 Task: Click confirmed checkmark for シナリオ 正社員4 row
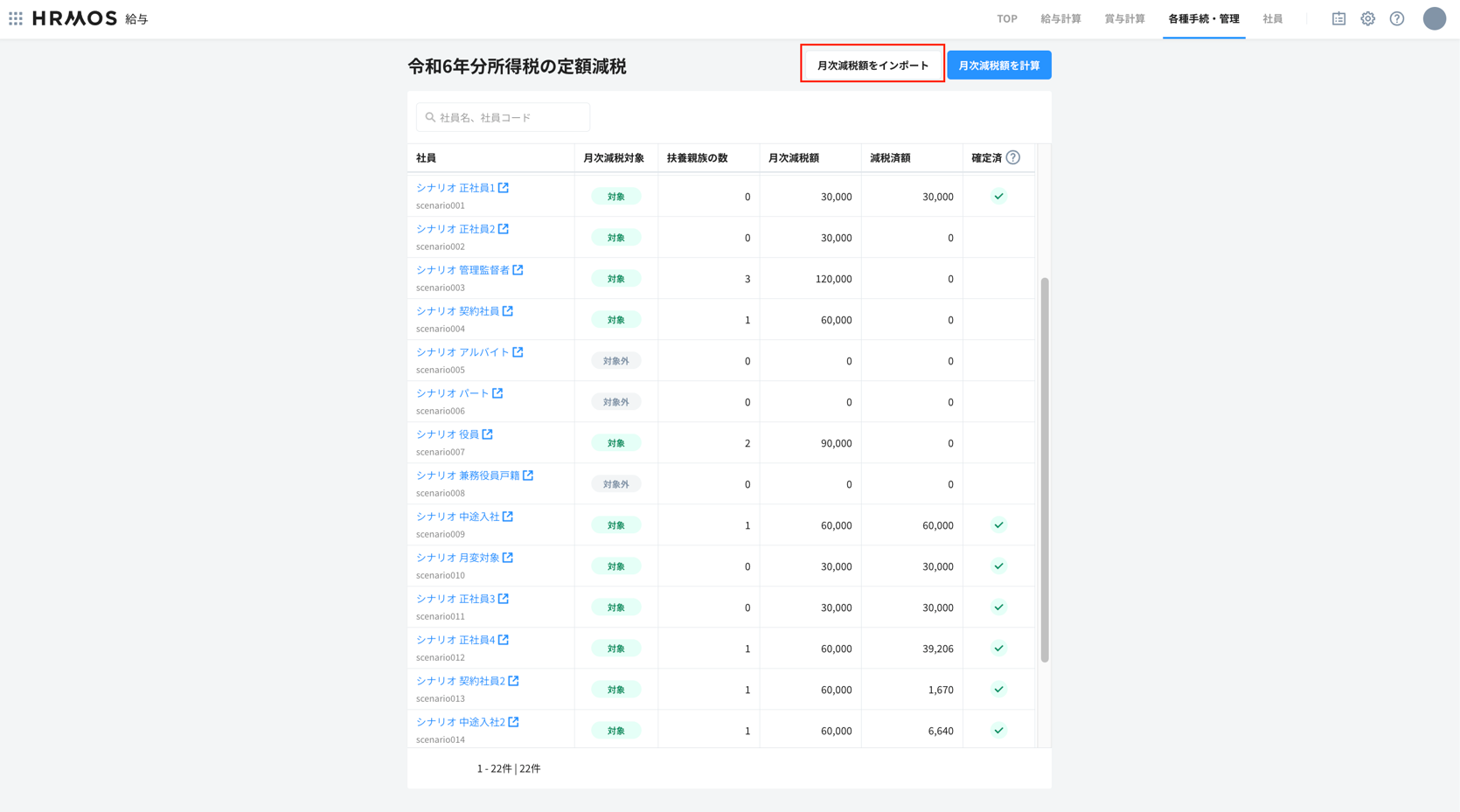998,649
